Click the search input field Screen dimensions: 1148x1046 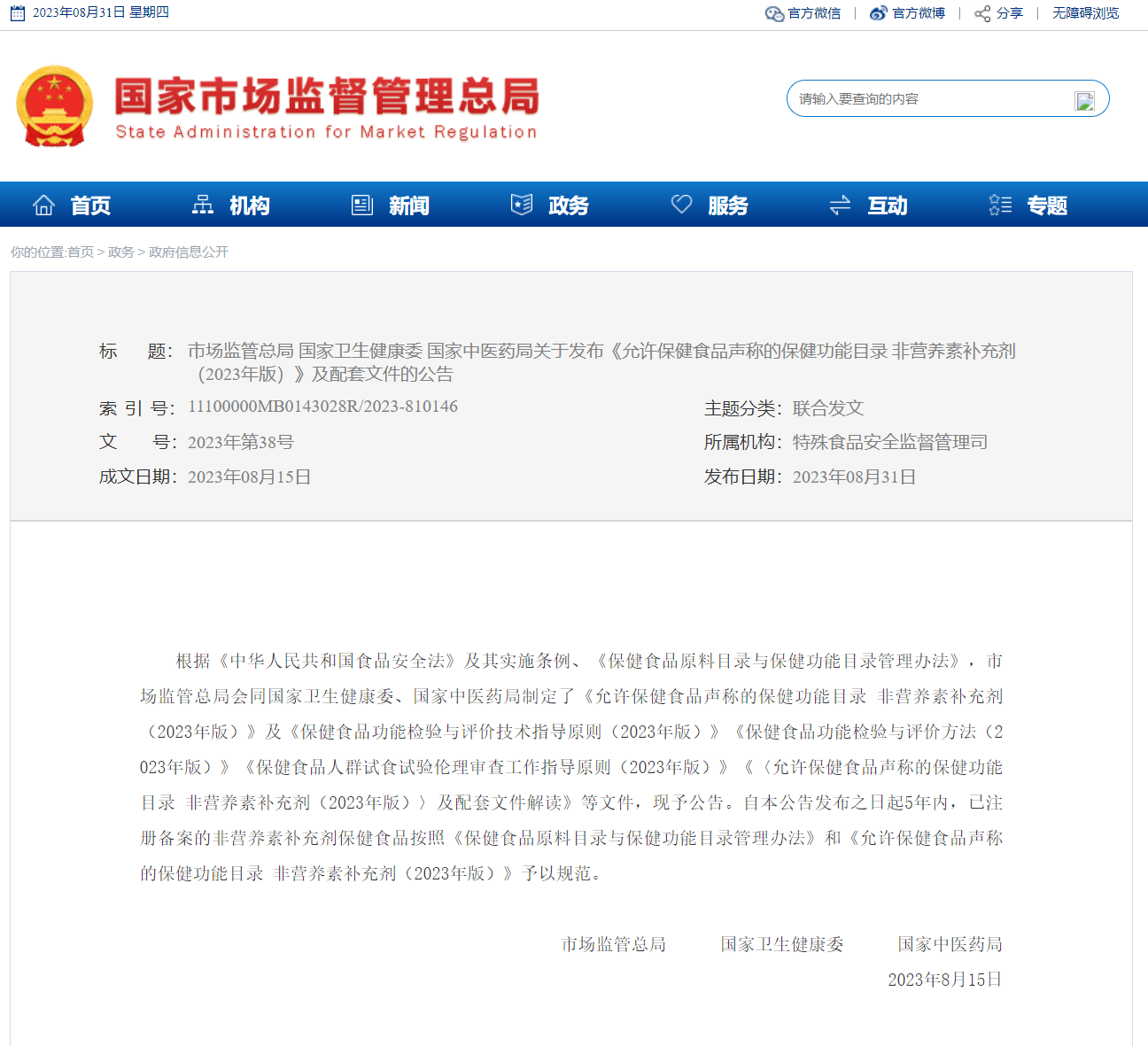(930, 99)
